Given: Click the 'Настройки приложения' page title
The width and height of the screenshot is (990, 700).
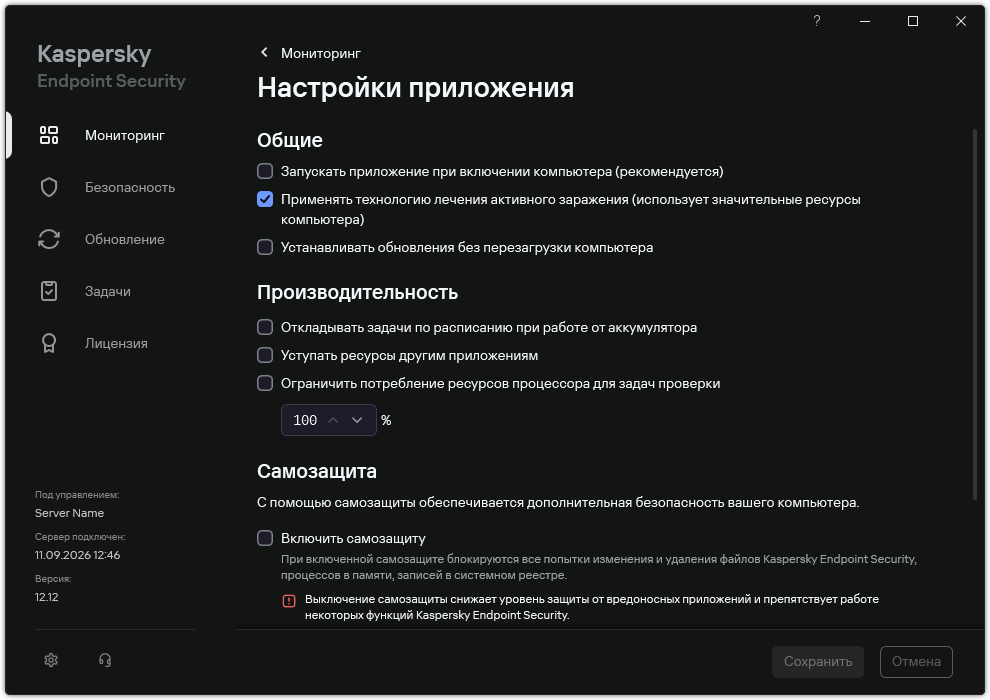Looking at the screenshot, I should [415, 87].
